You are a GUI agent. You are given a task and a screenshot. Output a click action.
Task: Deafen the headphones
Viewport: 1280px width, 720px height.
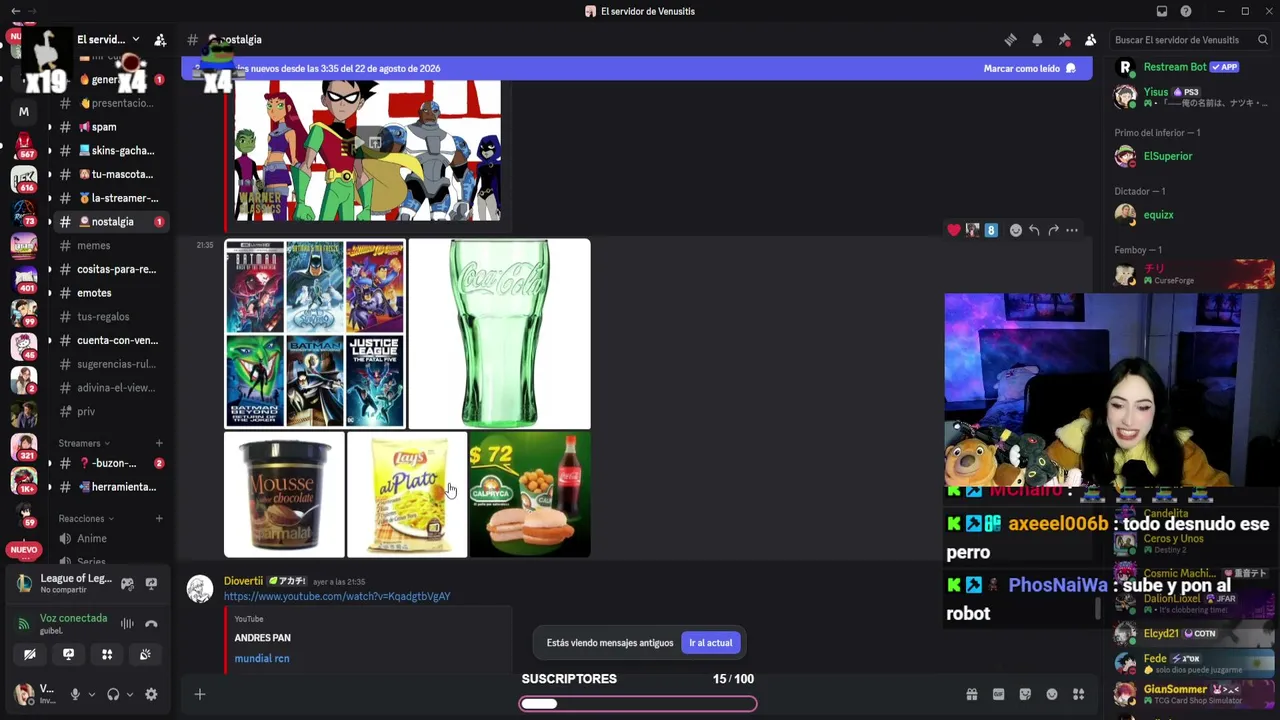(113, 695)
